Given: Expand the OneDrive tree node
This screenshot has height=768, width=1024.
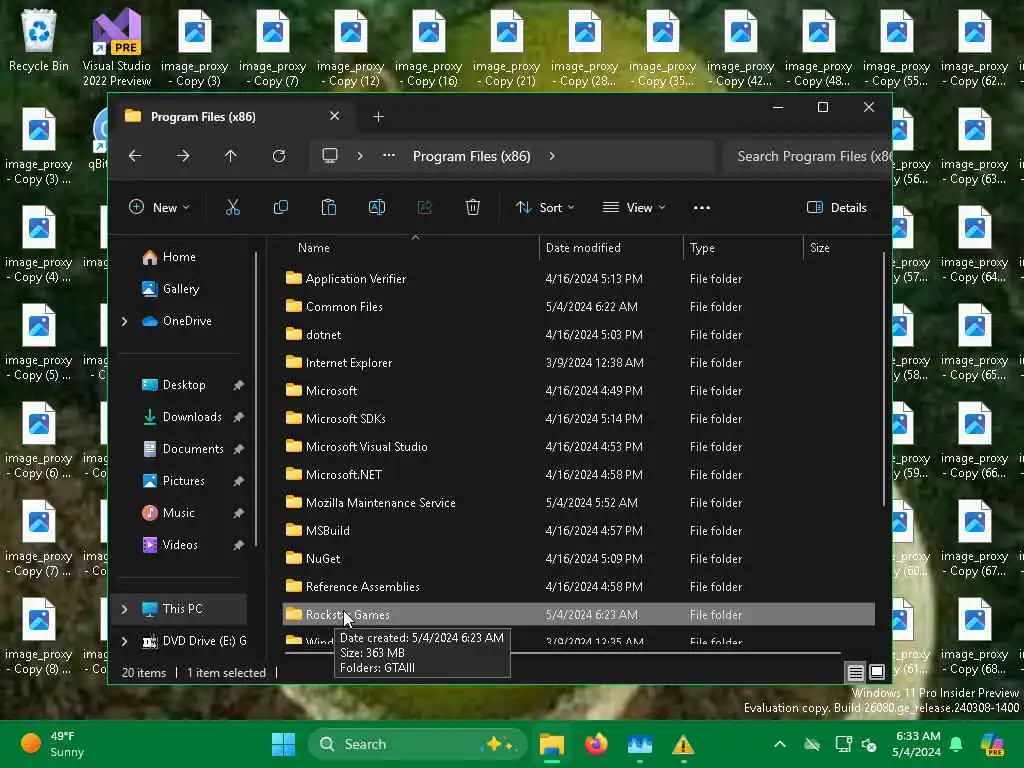Looking at the screenshot, I should point(124,321).
